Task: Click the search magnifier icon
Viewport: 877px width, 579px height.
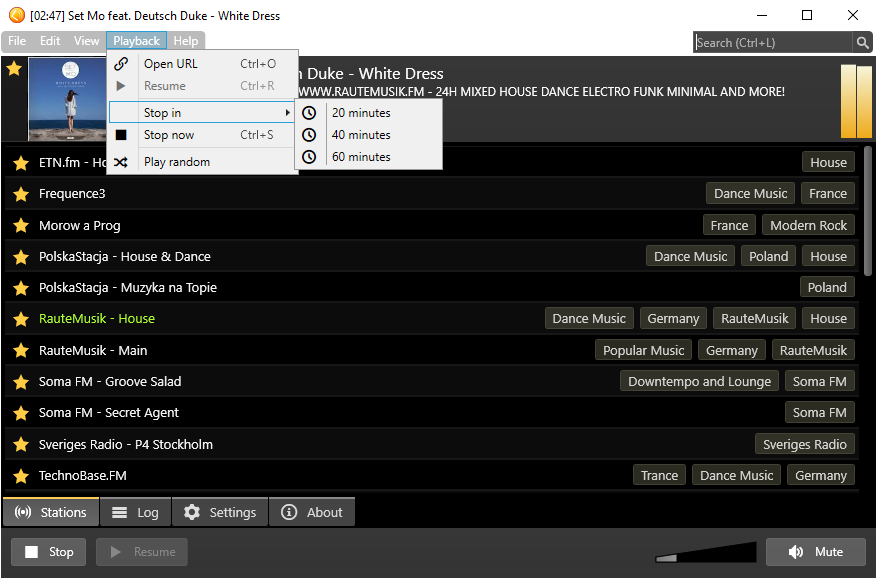Action: click(x=862, y=42)
